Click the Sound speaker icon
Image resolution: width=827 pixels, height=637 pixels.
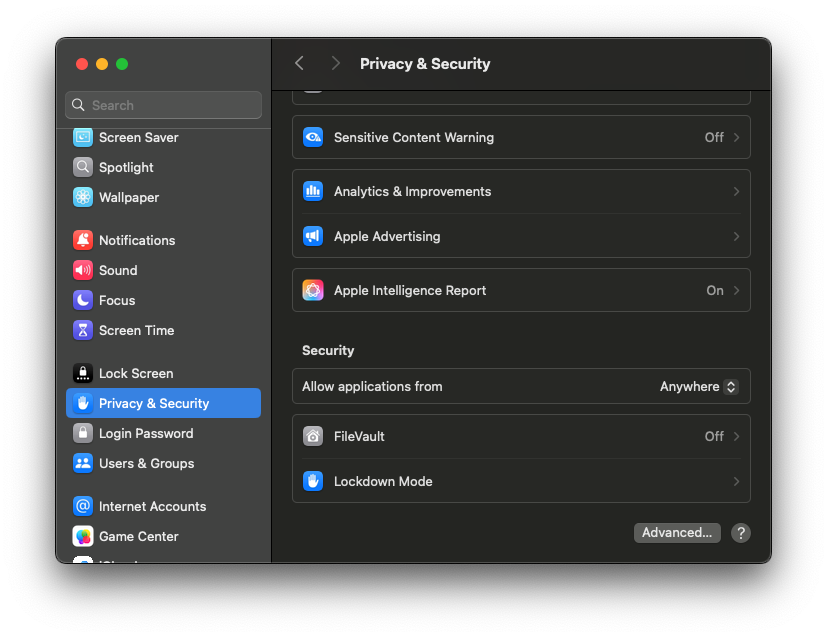tap(83, 271)
